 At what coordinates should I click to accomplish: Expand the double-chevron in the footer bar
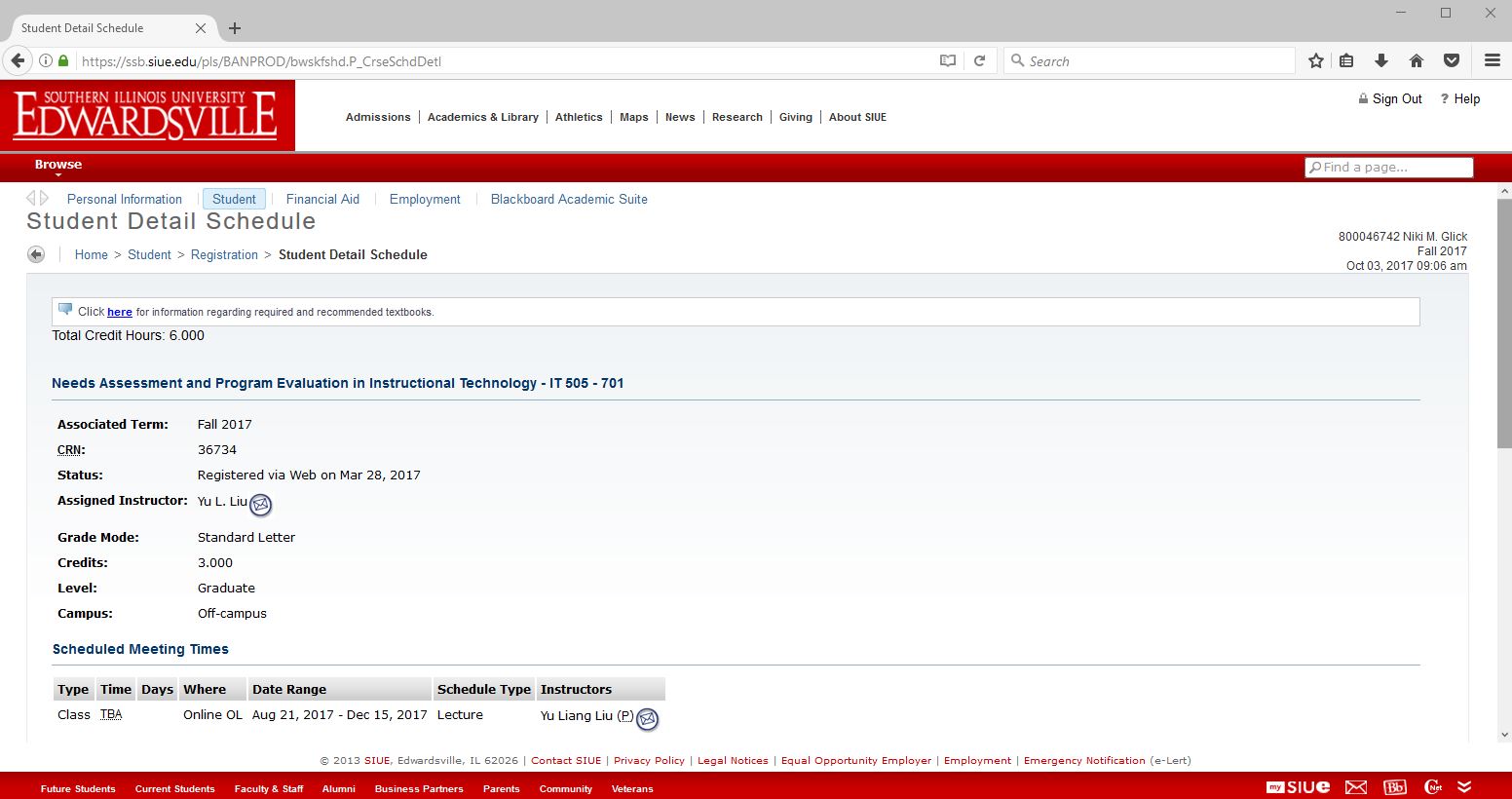point(1463,787)
